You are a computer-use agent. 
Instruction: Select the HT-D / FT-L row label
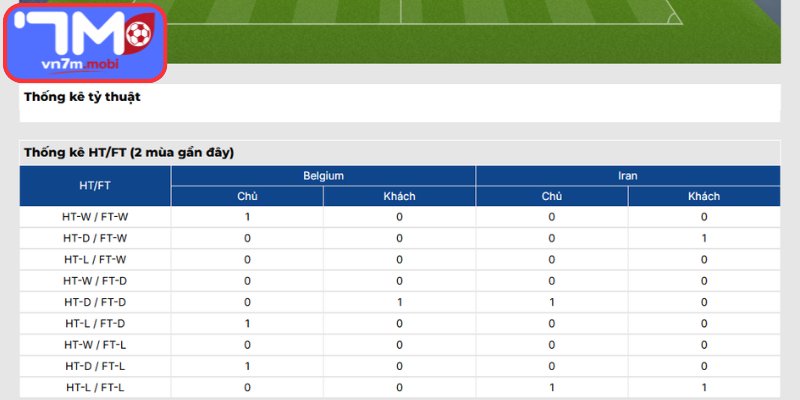(95, 366)
